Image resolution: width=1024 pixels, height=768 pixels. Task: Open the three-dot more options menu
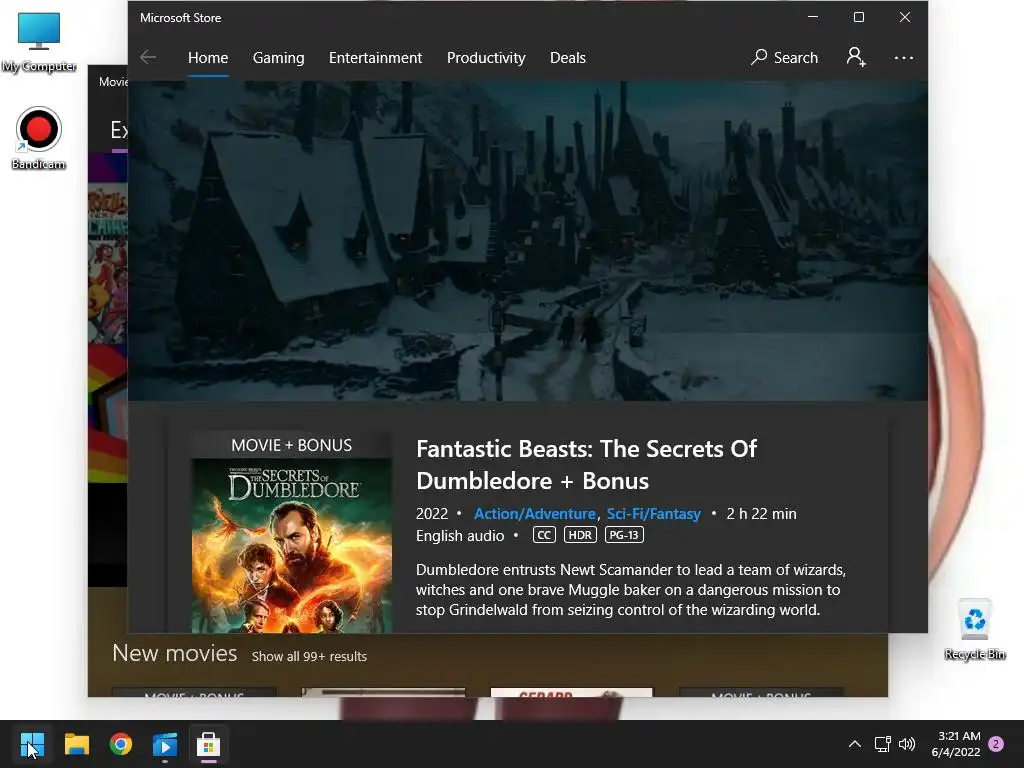903,57
